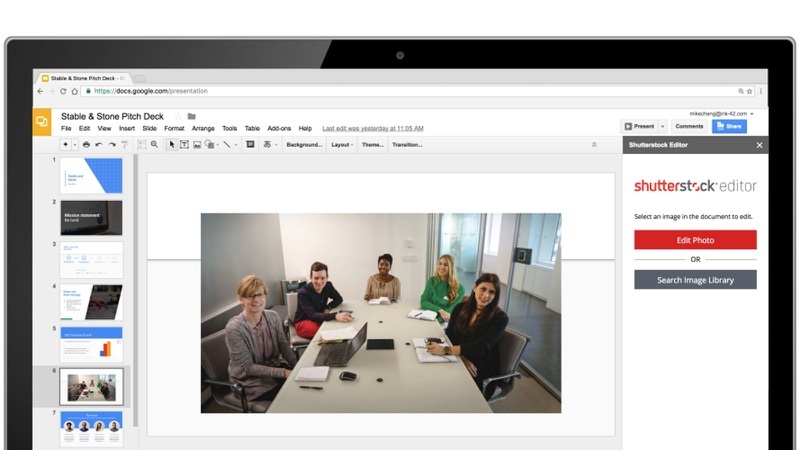Open the Edit menu
The height and width of the screenshot is (450, 800).
click(x=85, y=129)
